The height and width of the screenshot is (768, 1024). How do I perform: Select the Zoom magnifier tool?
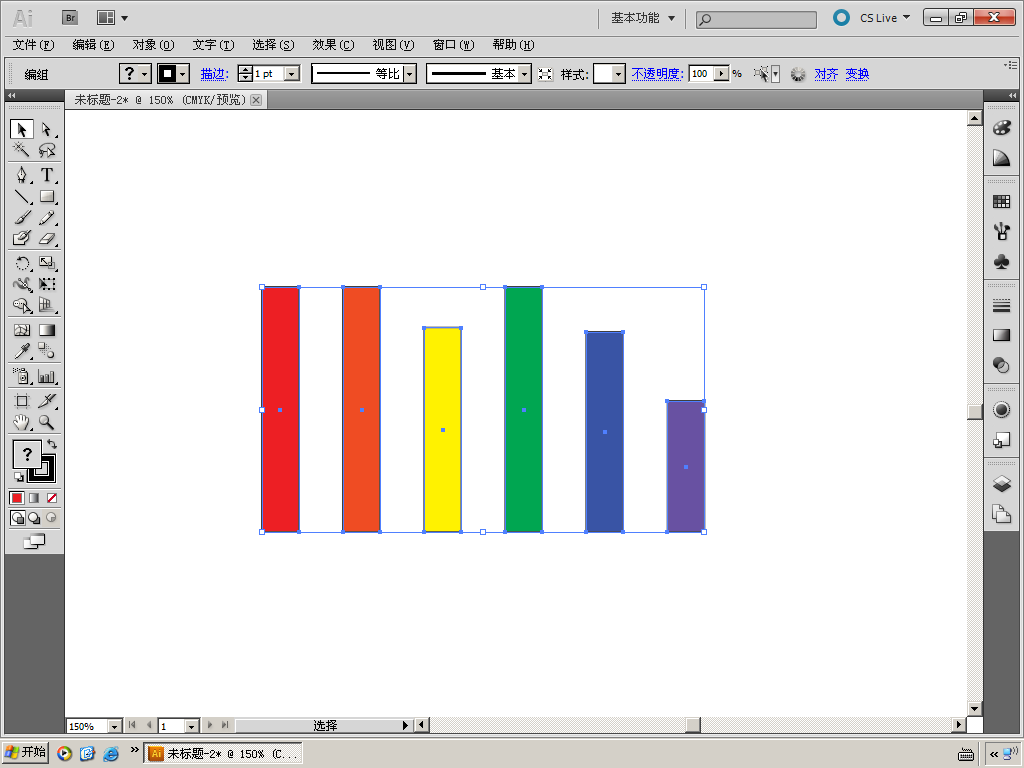click(x=46, y=423)
